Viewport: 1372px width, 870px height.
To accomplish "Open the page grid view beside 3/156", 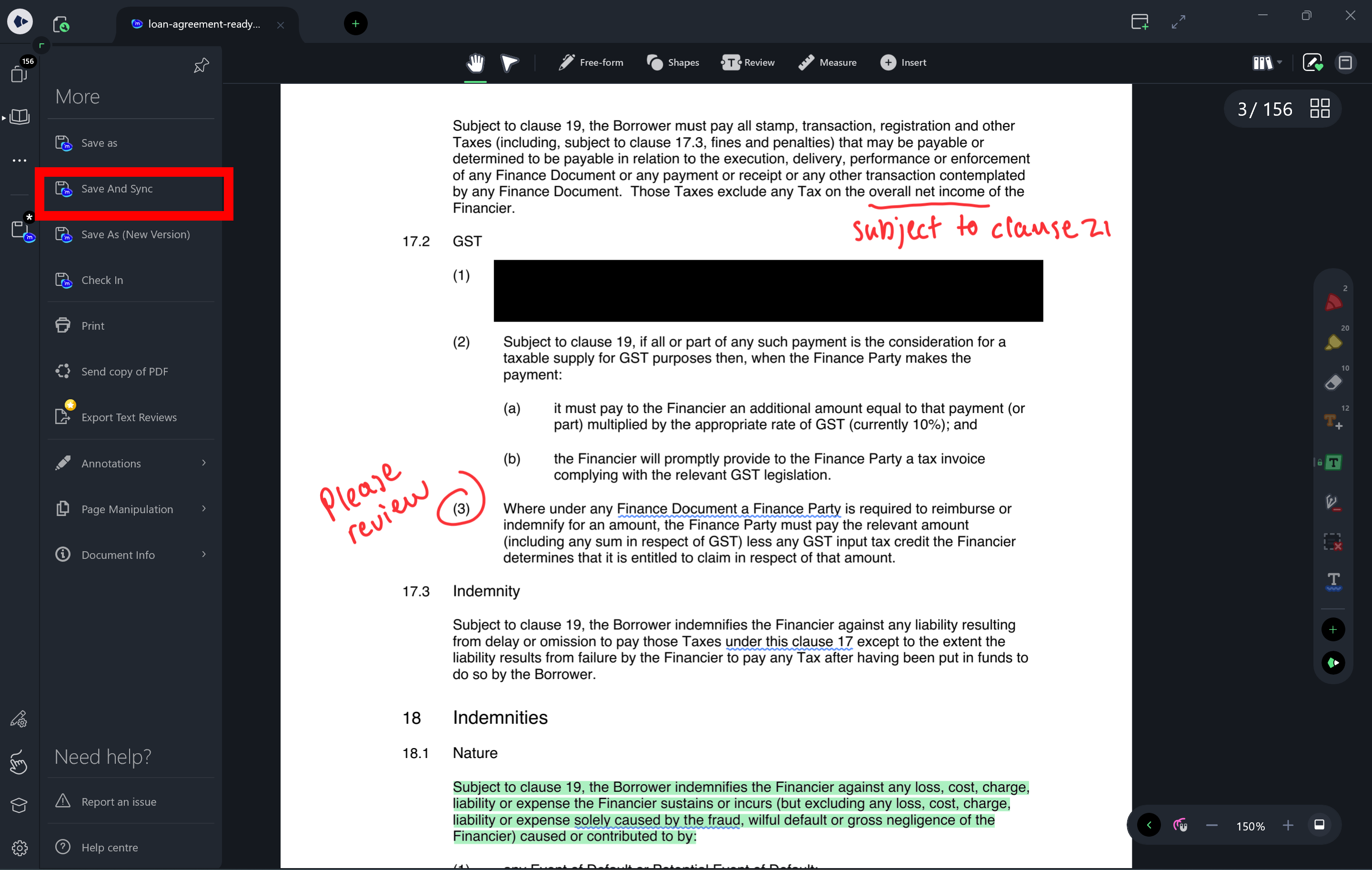I will (x=1320, y=108).
